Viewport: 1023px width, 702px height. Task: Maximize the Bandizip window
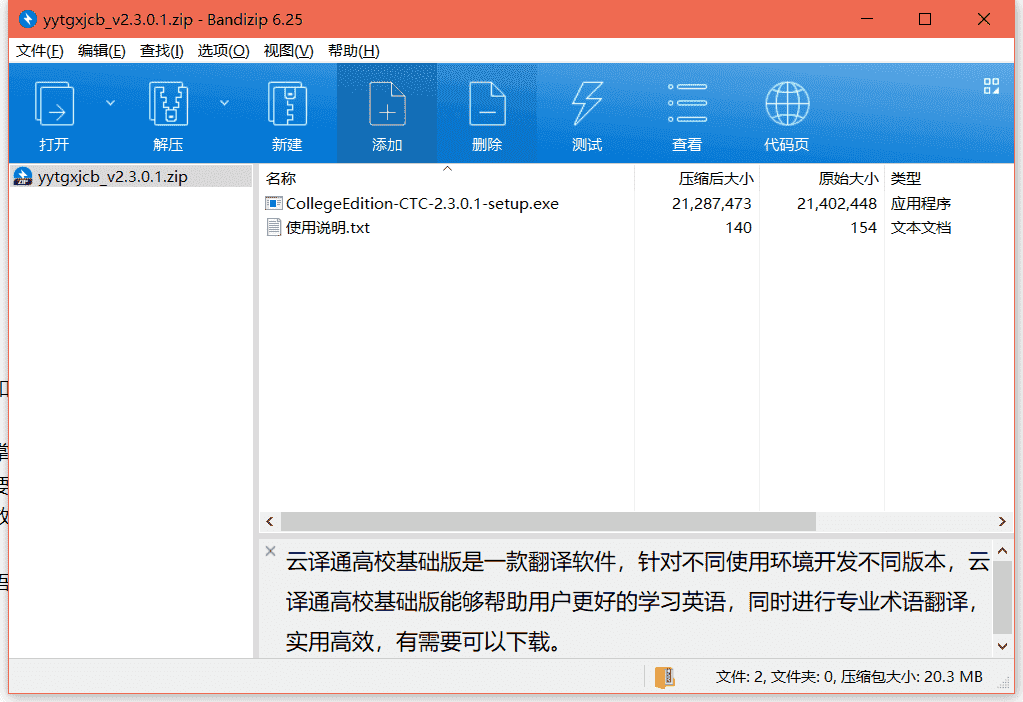pos(924,19)
